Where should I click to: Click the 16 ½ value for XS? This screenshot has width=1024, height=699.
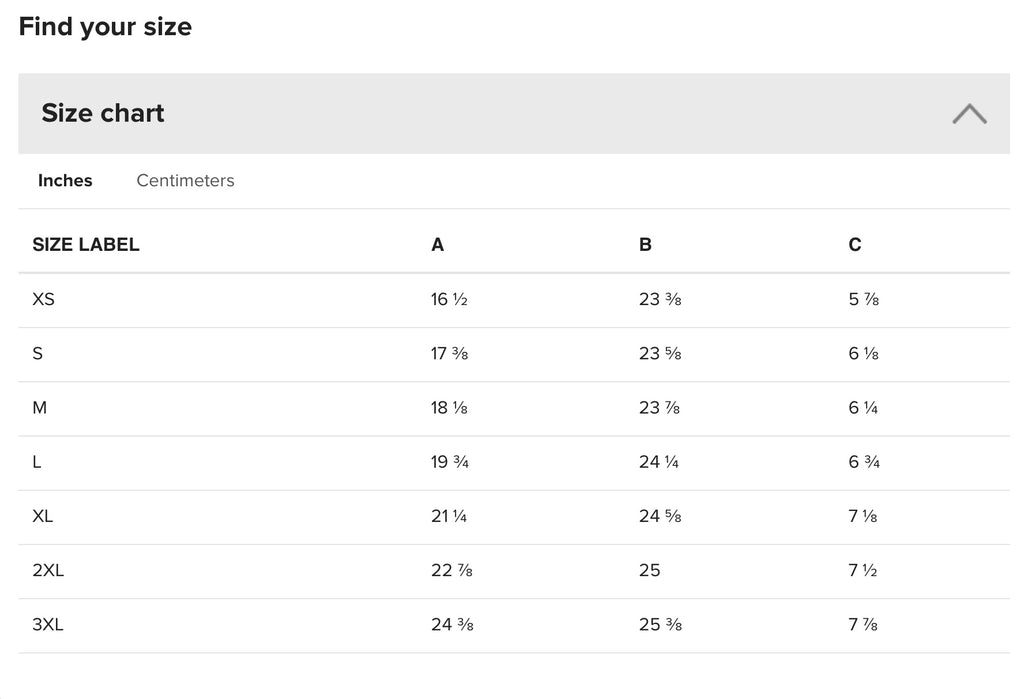[x=449, y=299]
